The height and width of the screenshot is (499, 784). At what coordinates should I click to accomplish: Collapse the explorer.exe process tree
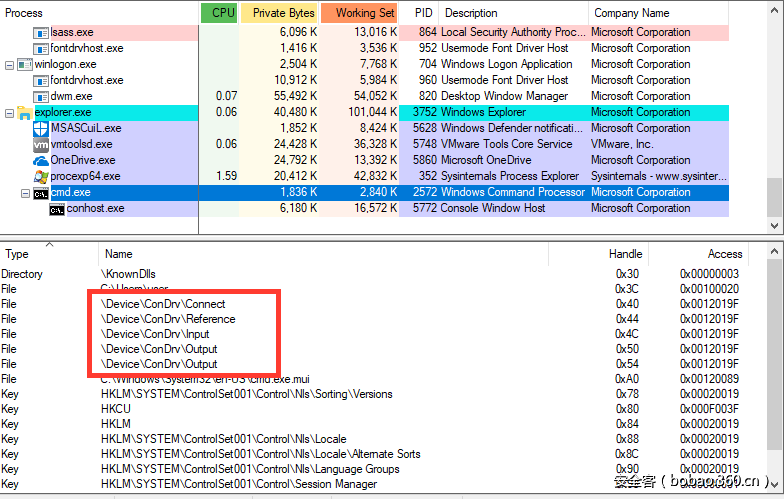[10, 112]
